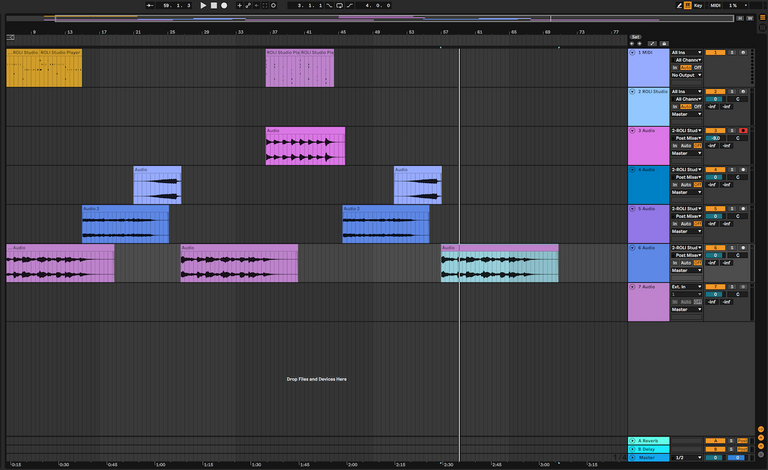Unfold the A Reverb return track

coord(632,441)
